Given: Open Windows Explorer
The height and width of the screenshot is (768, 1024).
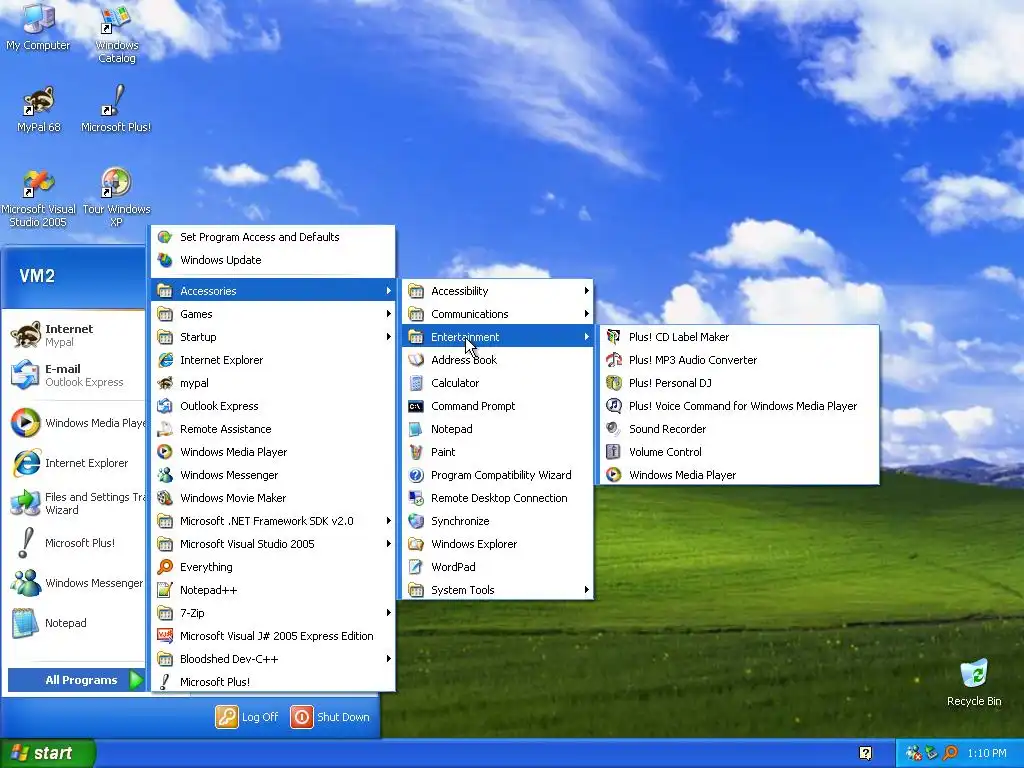Looking at the screenshot, I should [498, 544].
